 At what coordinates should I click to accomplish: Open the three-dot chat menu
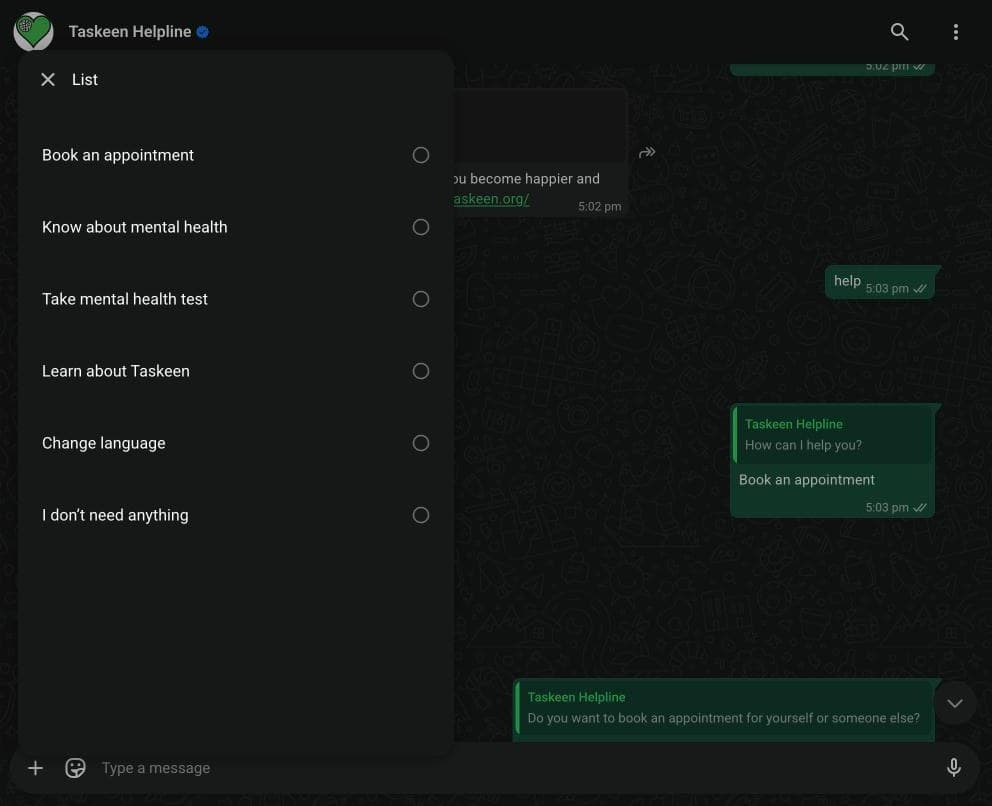955,32
